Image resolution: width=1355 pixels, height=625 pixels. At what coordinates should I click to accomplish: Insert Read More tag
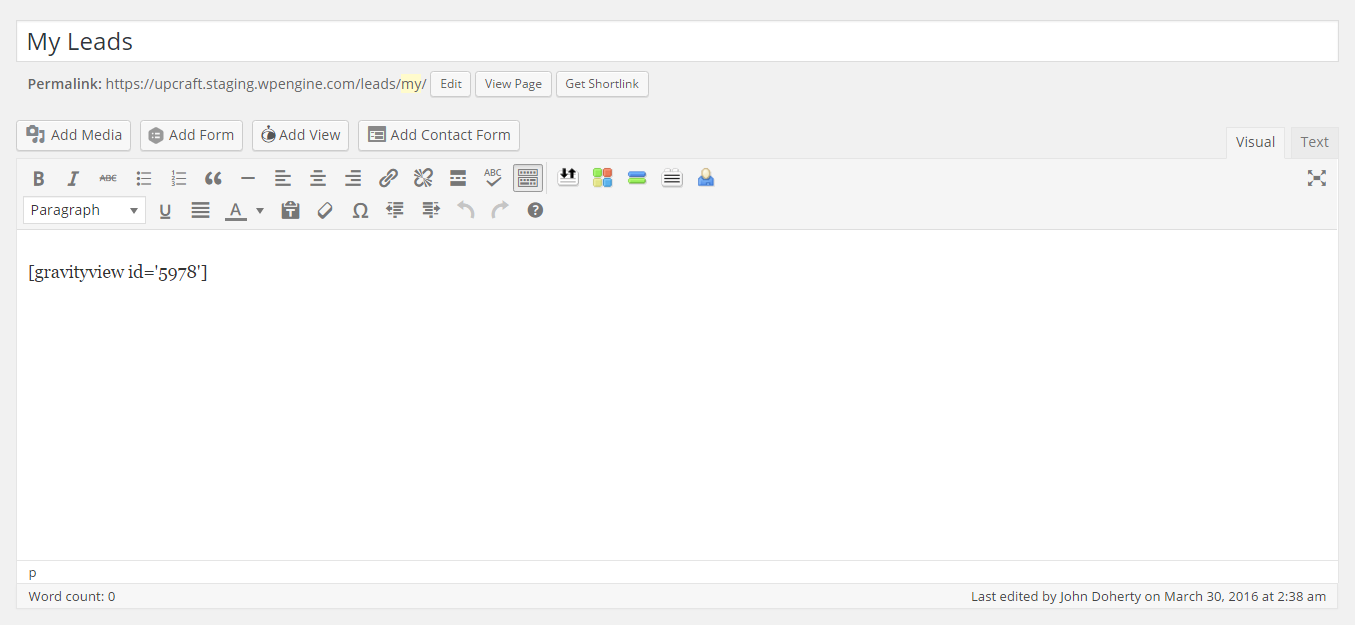tap(458, 179)
